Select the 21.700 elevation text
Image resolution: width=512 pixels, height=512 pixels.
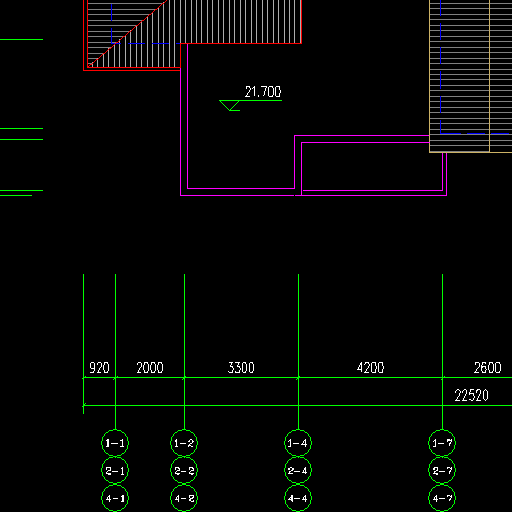tap(263, 92)
